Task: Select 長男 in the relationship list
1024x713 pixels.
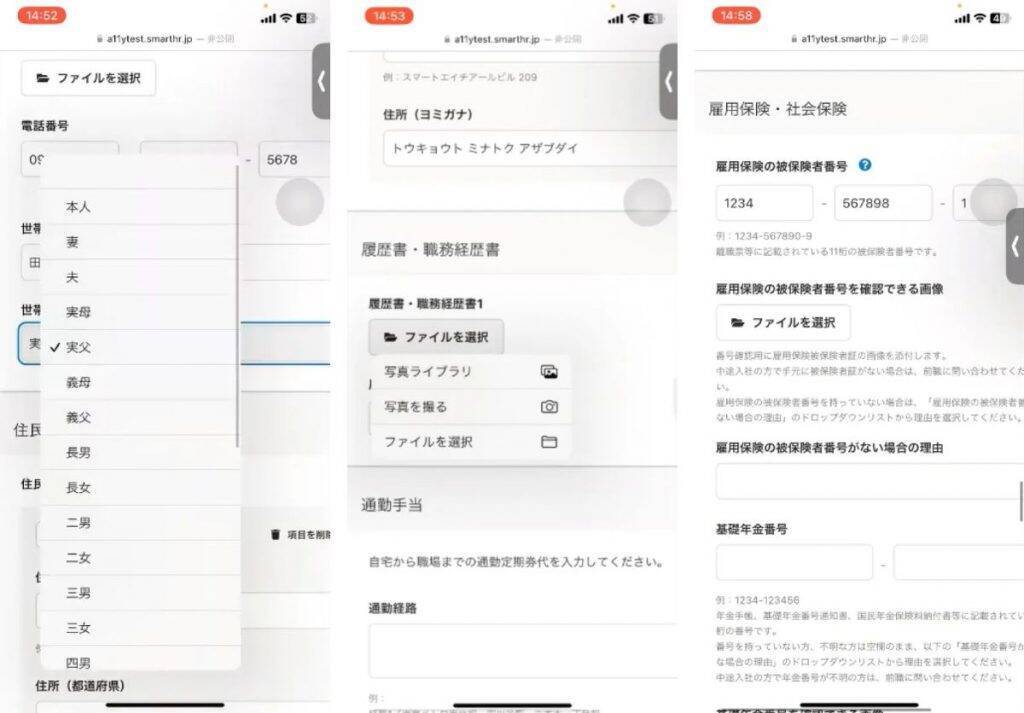Action: click(140, 452)
